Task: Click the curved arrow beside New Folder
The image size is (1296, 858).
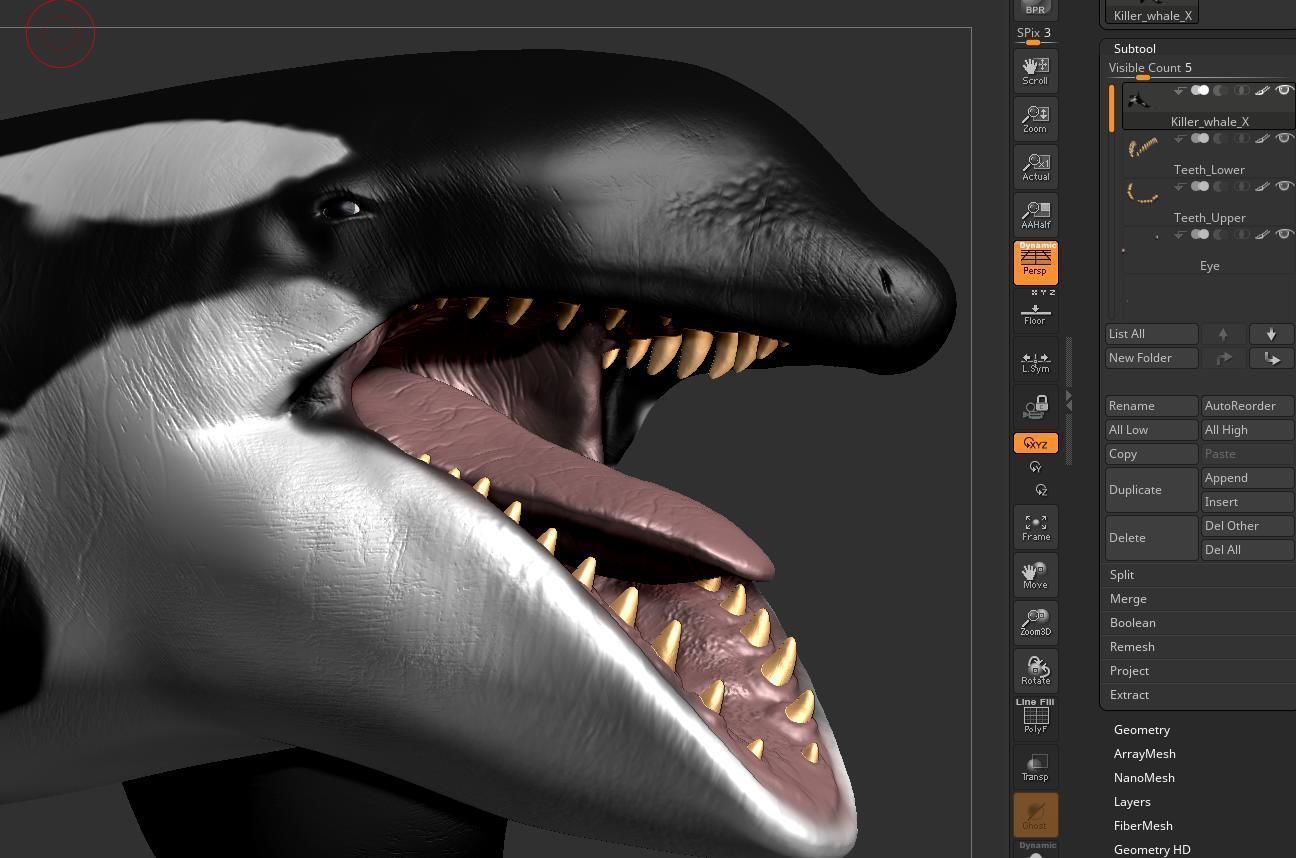Action: click(x=1223, y=358)
